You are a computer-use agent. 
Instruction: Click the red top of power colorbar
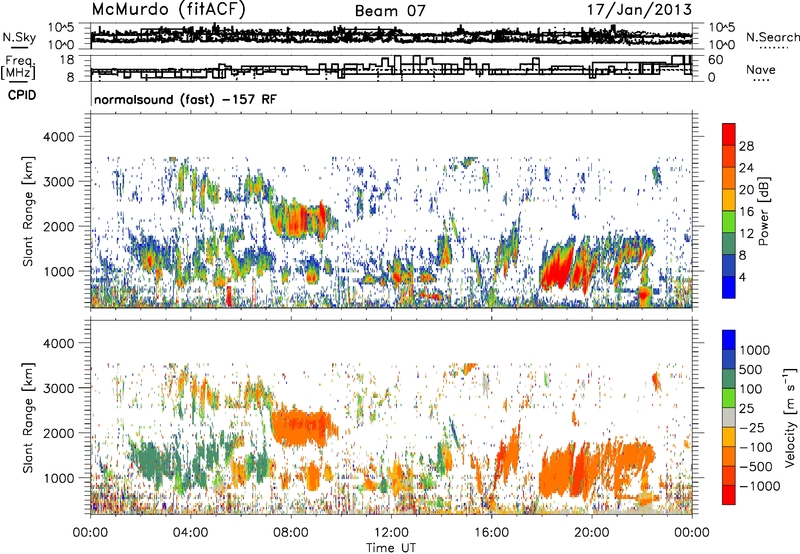click(729, 134)
